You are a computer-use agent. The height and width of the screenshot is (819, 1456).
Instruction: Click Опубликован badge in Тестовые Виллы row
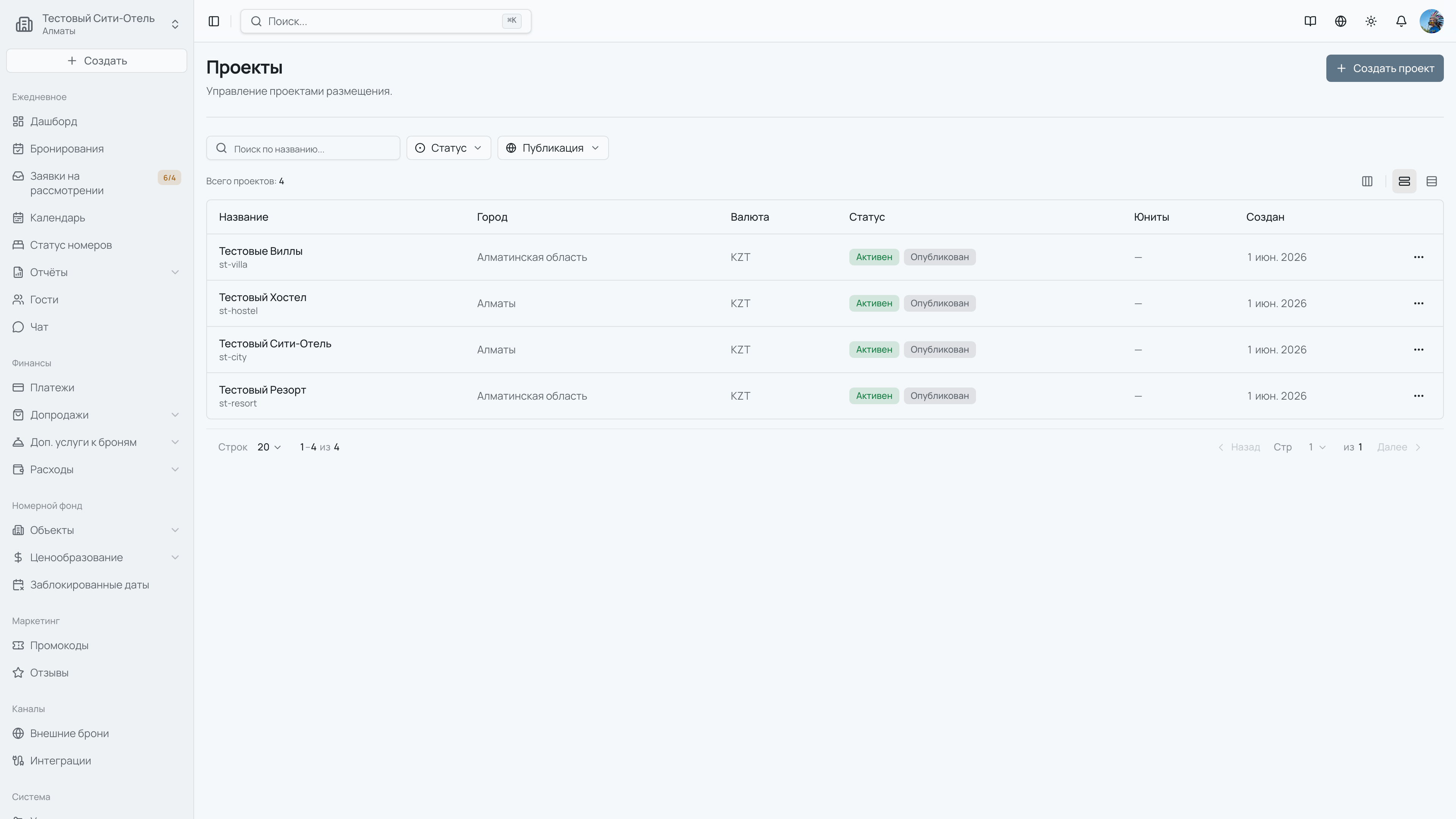tap(940, 257)
